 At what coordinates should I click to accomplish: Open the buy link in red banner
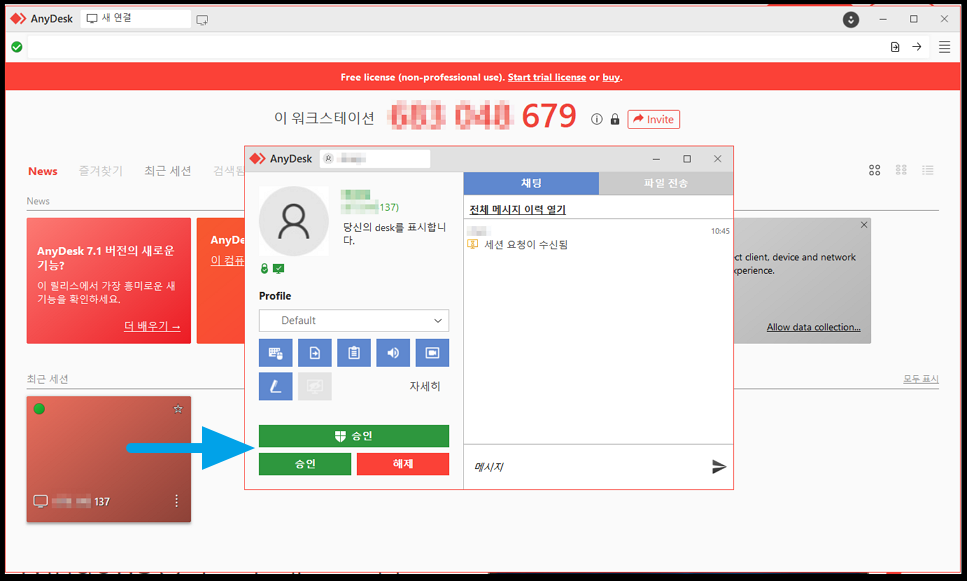pyautogui.click(x=611, y=77)
